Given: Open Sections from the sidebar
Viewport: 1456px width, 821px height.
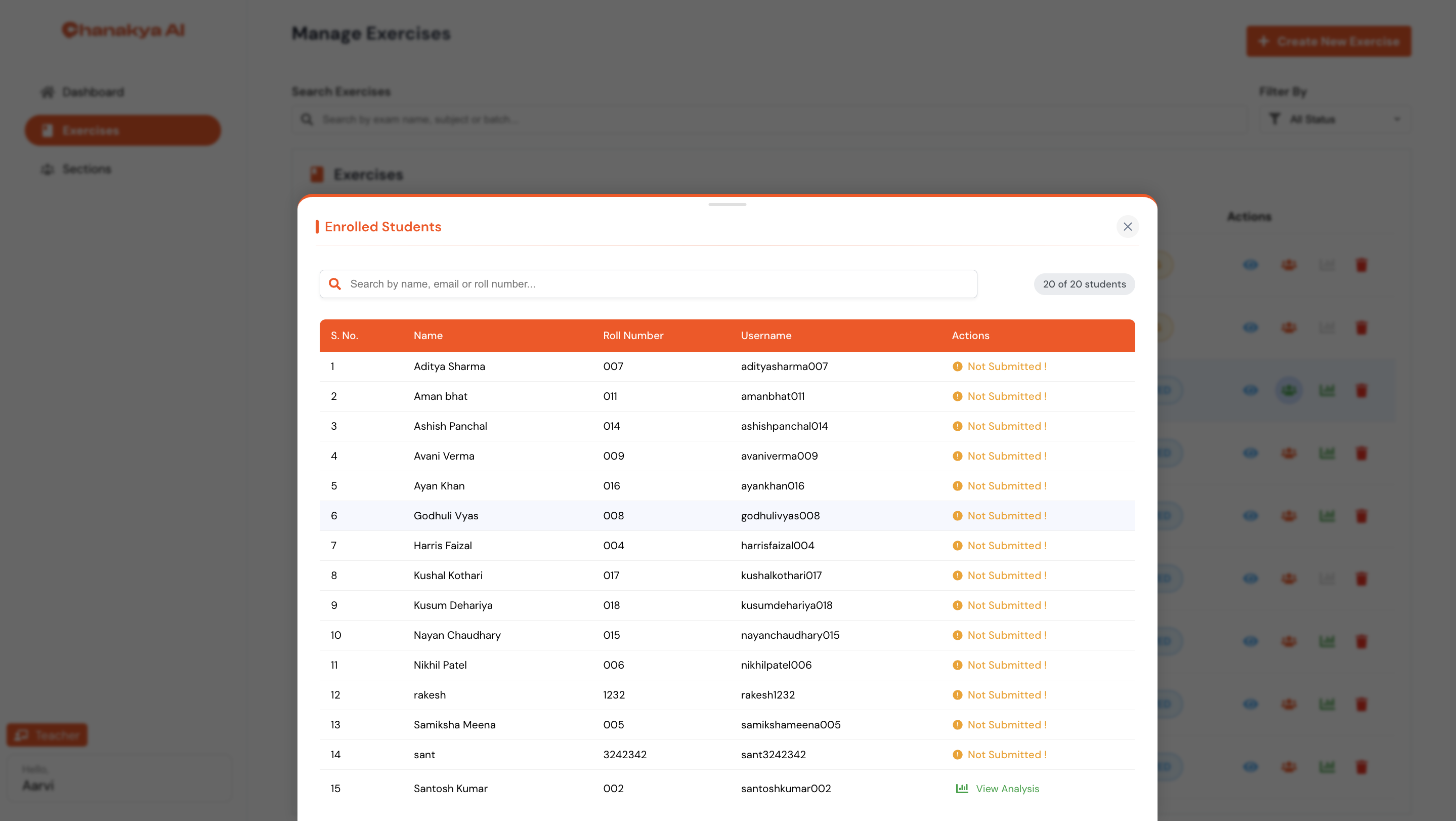Looking at the screenshot, I should click(x=76, y=169).
